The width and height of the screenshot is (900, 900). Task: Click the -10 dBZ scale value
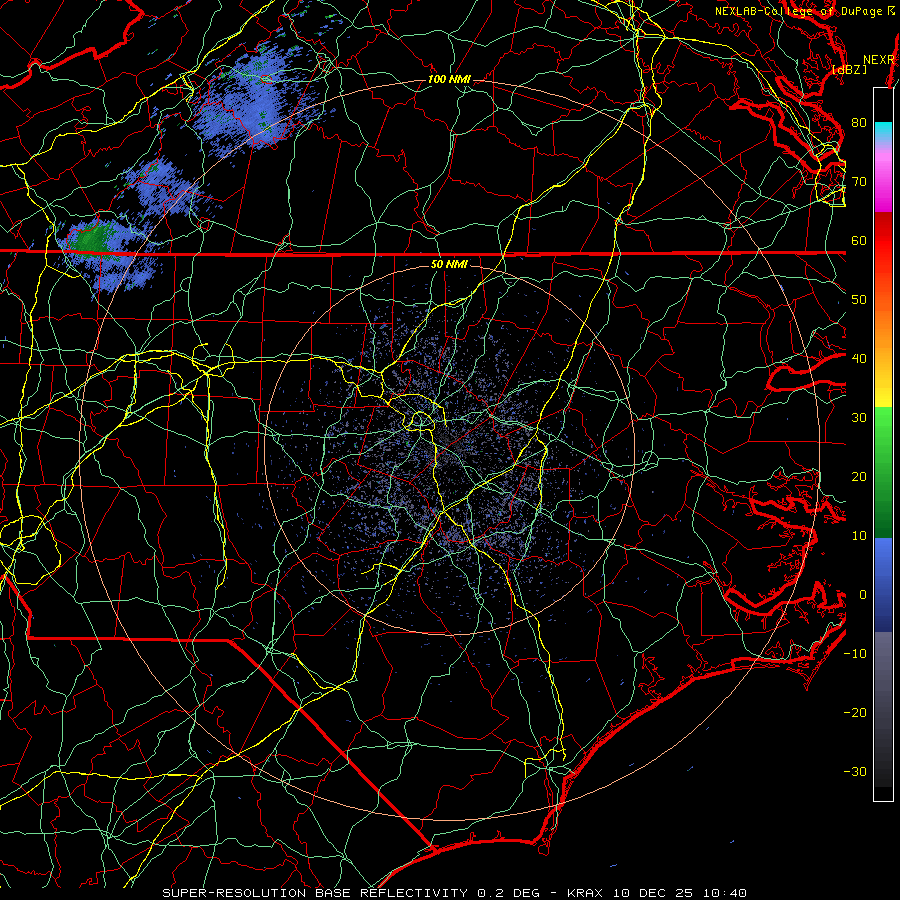tap(855, 654)
